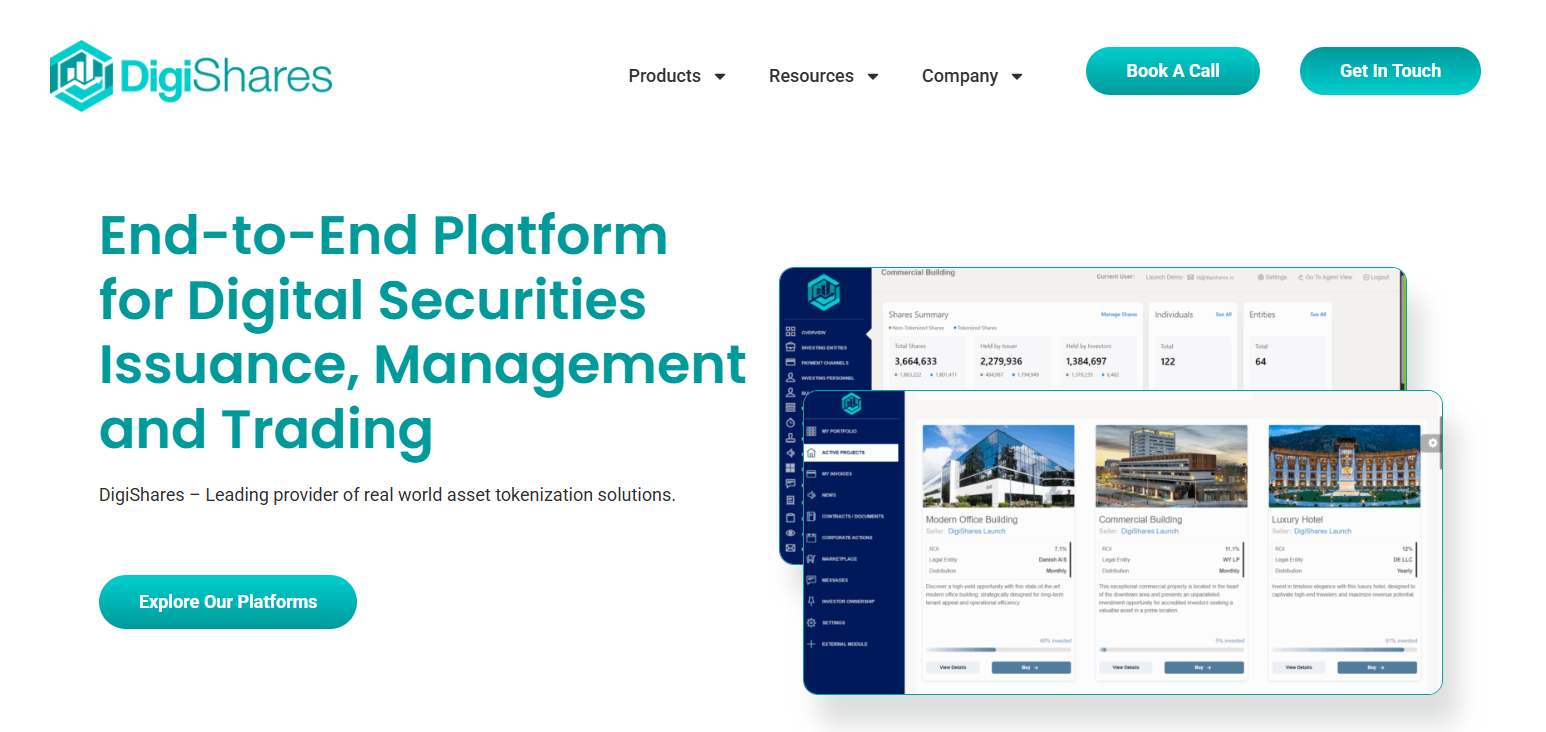Open the Commercial Building photo
Screen dimensions: 1546x732
pyautogui.click(x=1171, y=466)
